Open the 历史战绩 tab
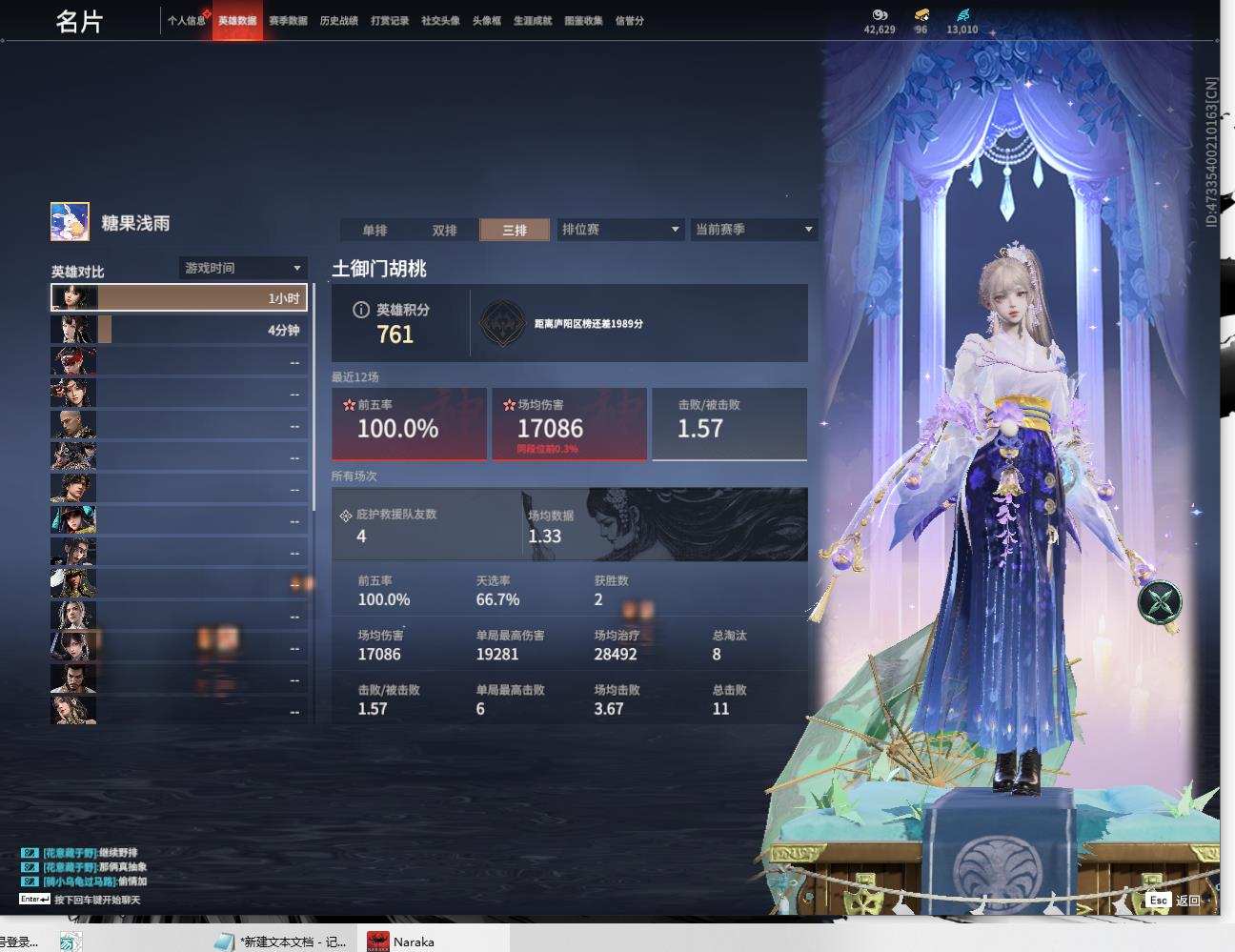The width and height of the screenshot is (1235, 952). point(339,20)
